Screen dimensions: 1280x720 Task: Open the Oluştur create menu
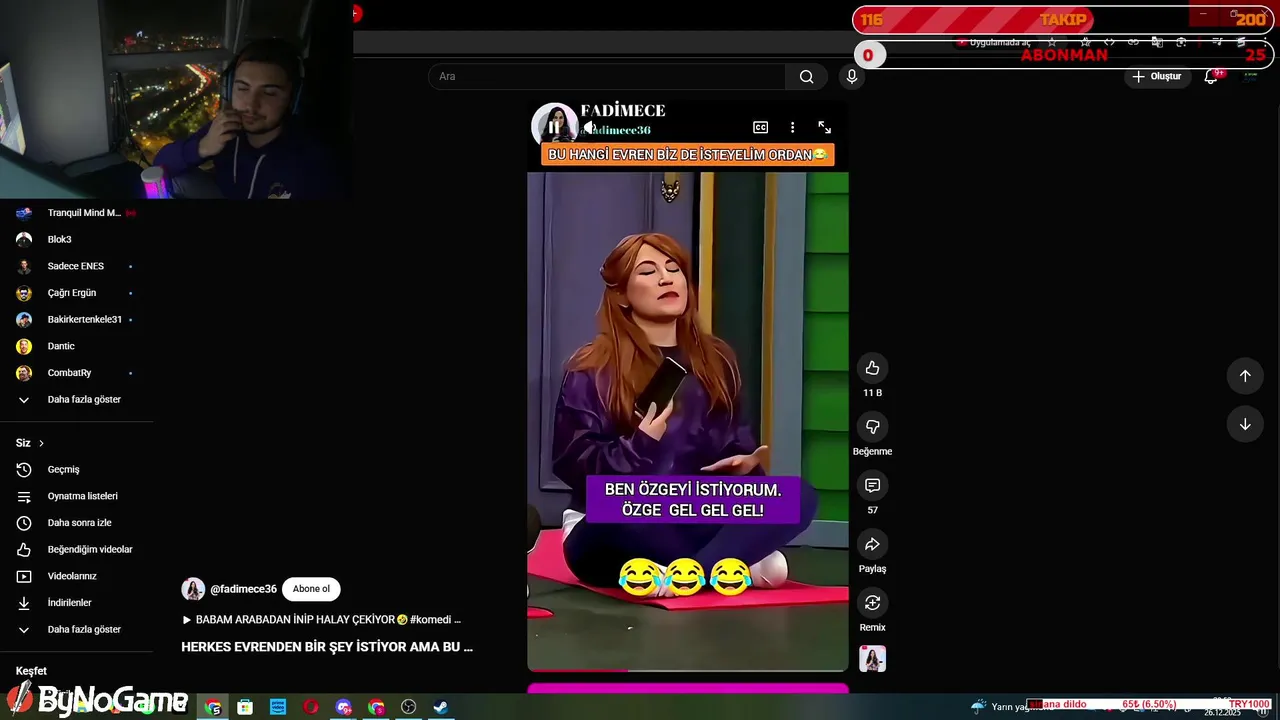point(1156,76)
